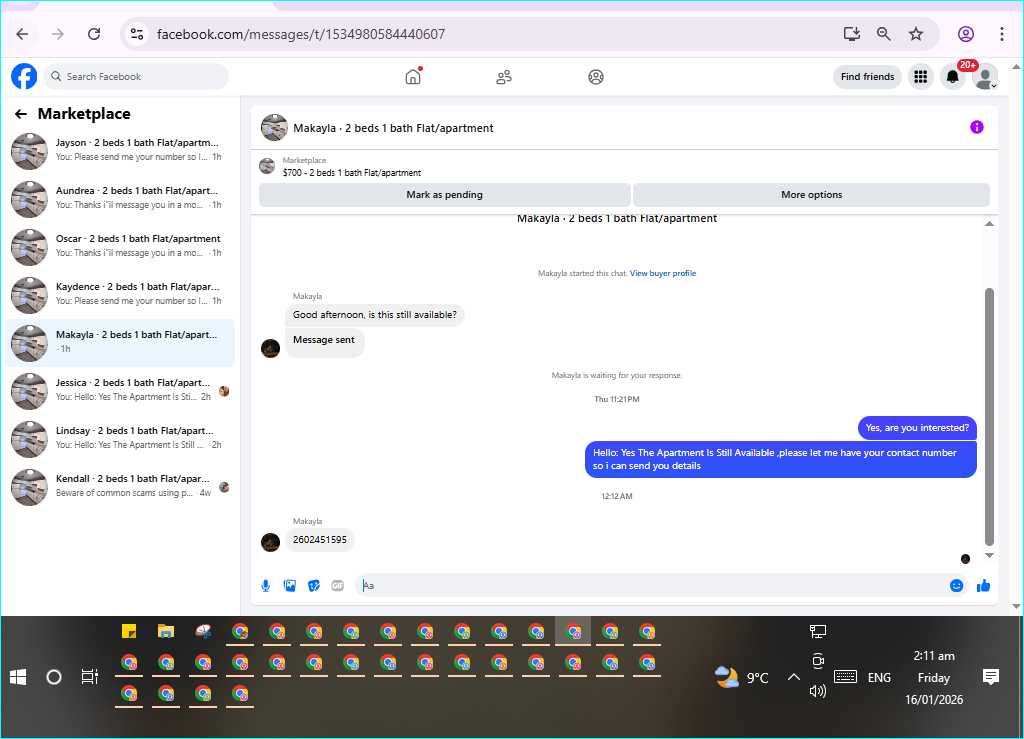Click the Mark as pending button
Viewport: 1024px width, 739px height.
(x=445, y=195)
